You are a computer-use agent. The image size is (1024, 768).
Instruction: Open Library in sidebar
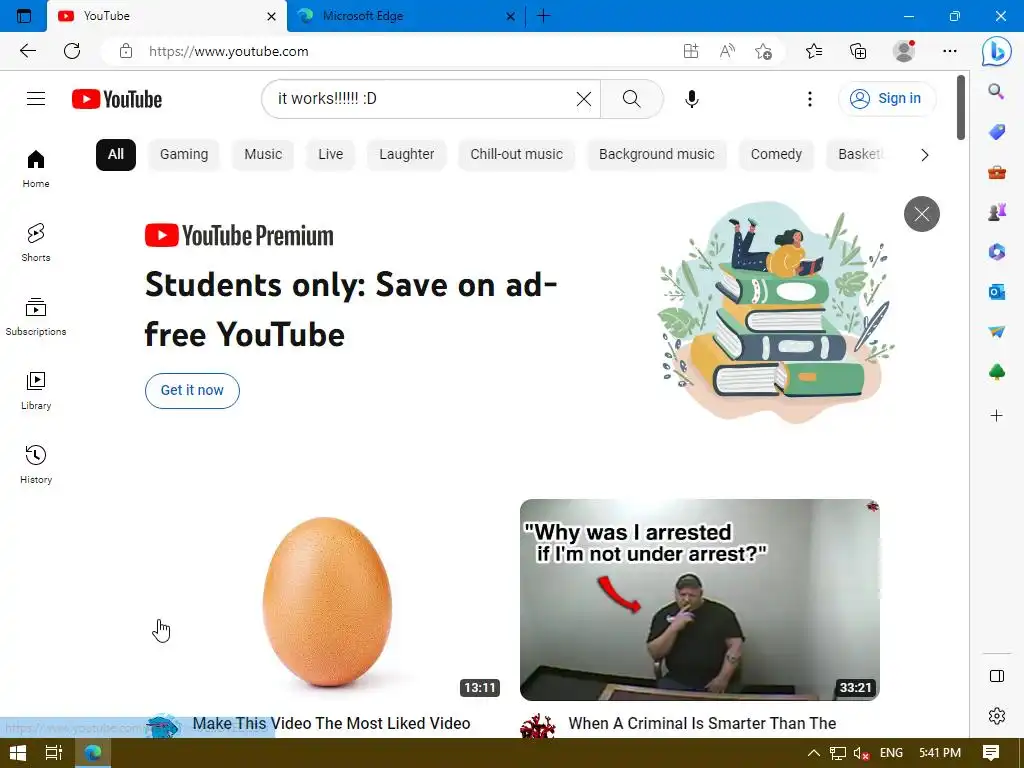pos(36,391)
